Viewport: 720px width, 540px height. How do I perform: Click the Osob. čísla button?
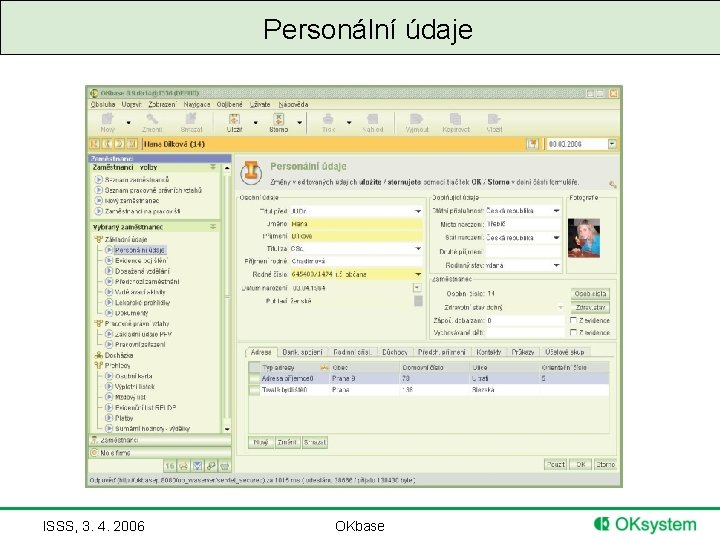(x=590, y=293)
